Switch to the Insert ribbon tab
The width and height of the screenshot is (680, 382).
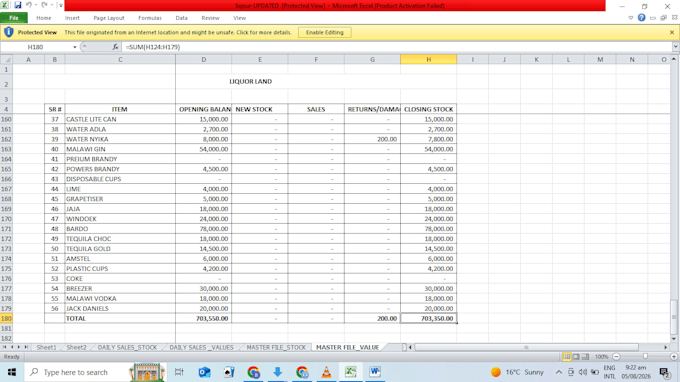tap(72, 18)
